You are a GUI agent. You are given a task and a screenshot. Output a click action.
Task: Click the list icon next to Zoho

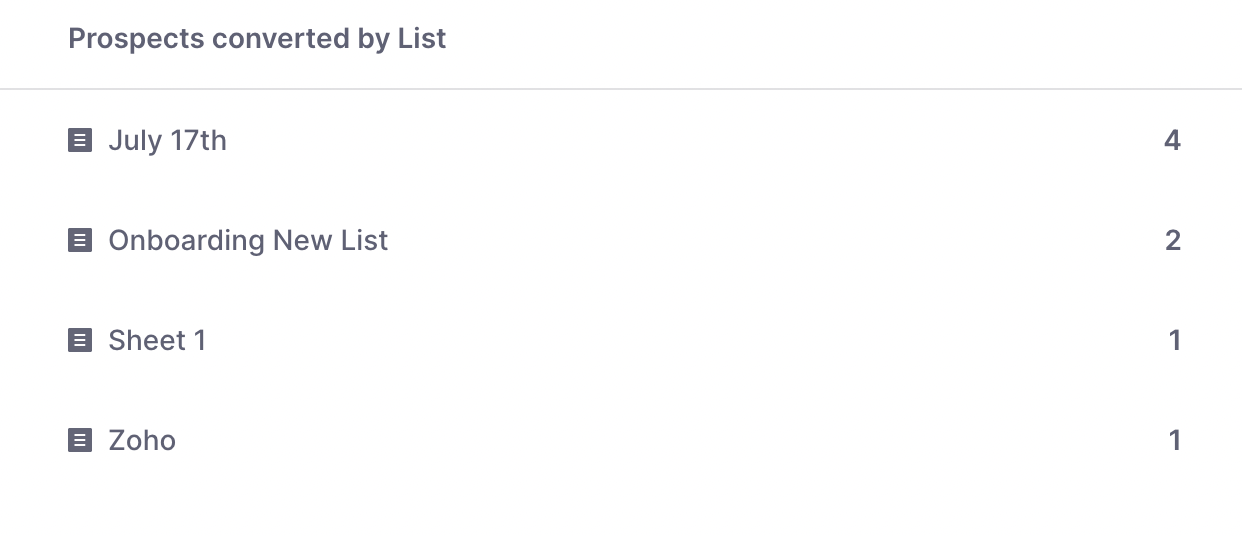pyautogui.click(x=80, y=440)
